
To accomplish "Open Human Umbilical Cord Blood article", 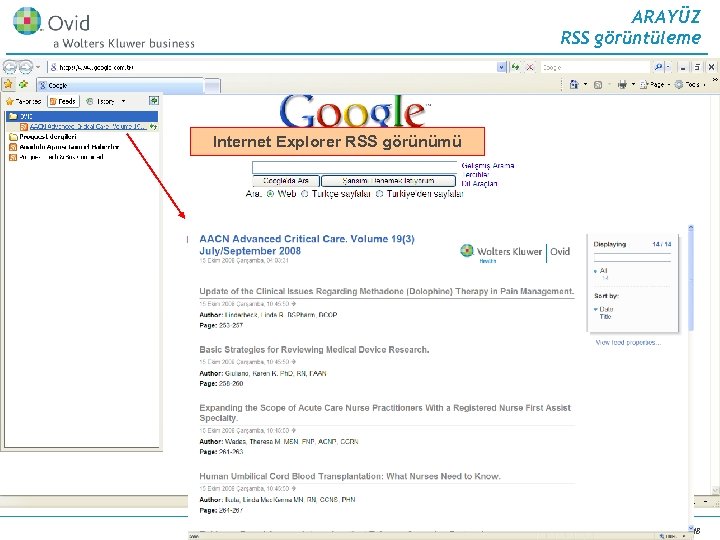I will pos(350,476).
